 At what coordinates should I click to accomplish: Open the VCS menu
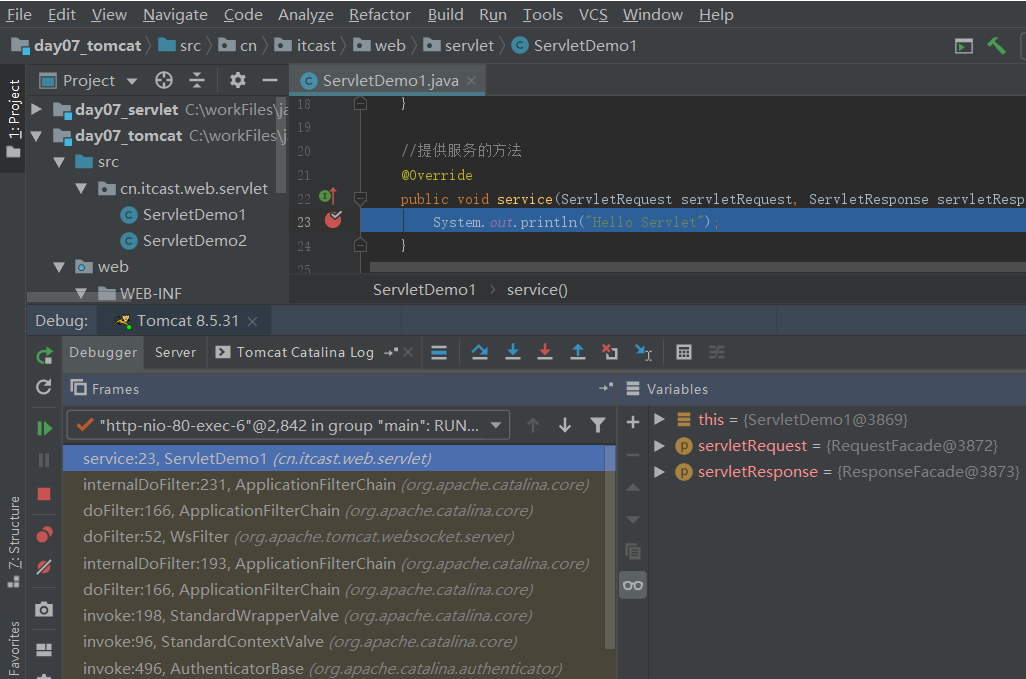tap(593, 14)
